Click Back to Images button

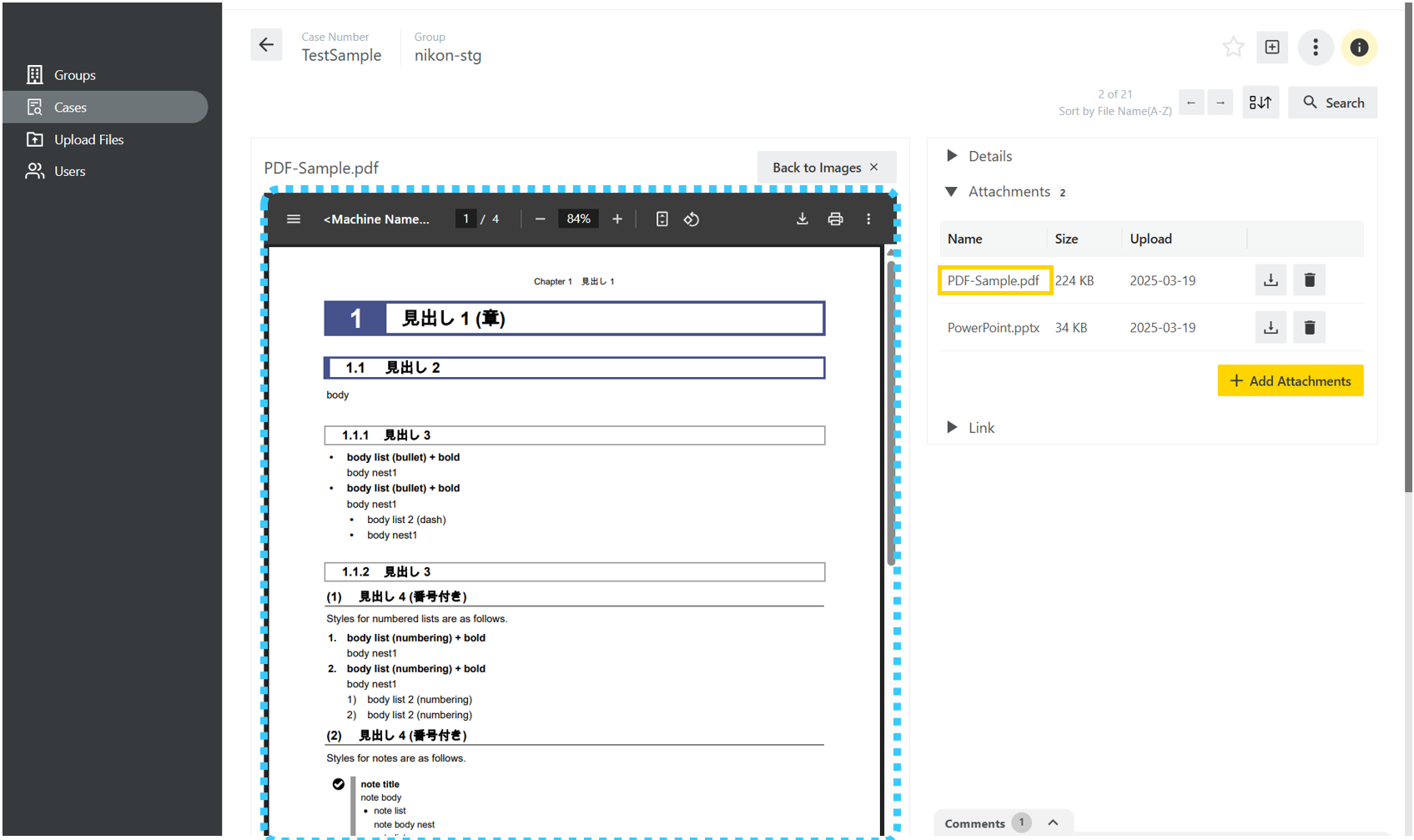[826, 168]
